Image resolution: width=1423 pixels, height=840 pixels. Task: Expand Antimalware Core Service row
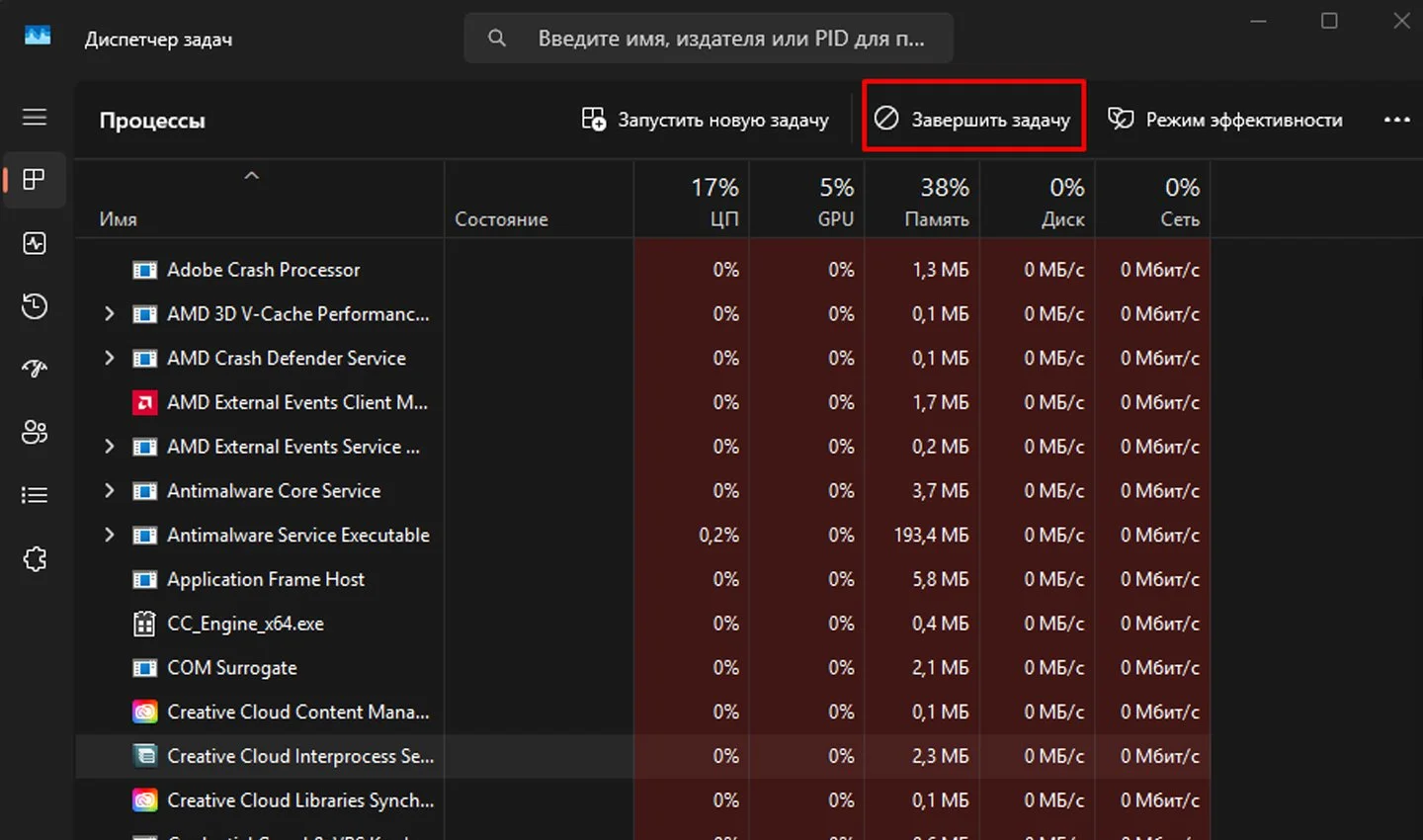pyautogui.click(x=110, y=491)
